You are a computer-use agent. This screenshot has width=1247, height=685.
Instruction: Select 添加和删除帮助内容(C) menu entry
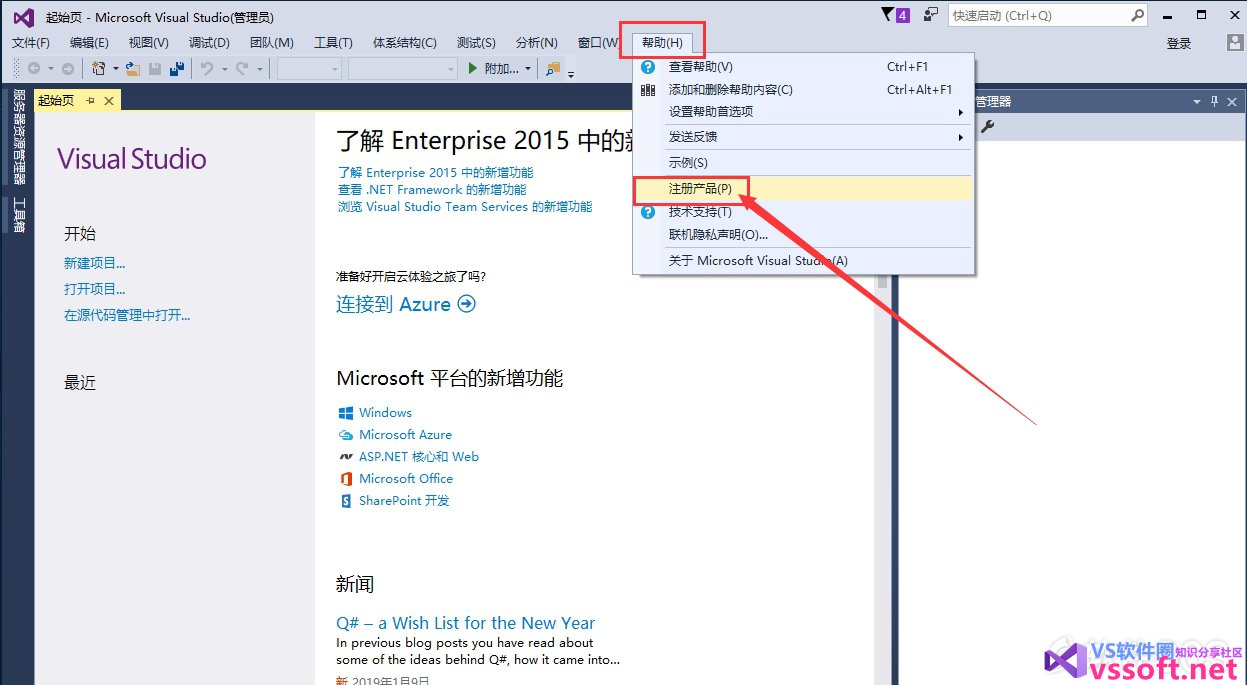pos(803,90)
